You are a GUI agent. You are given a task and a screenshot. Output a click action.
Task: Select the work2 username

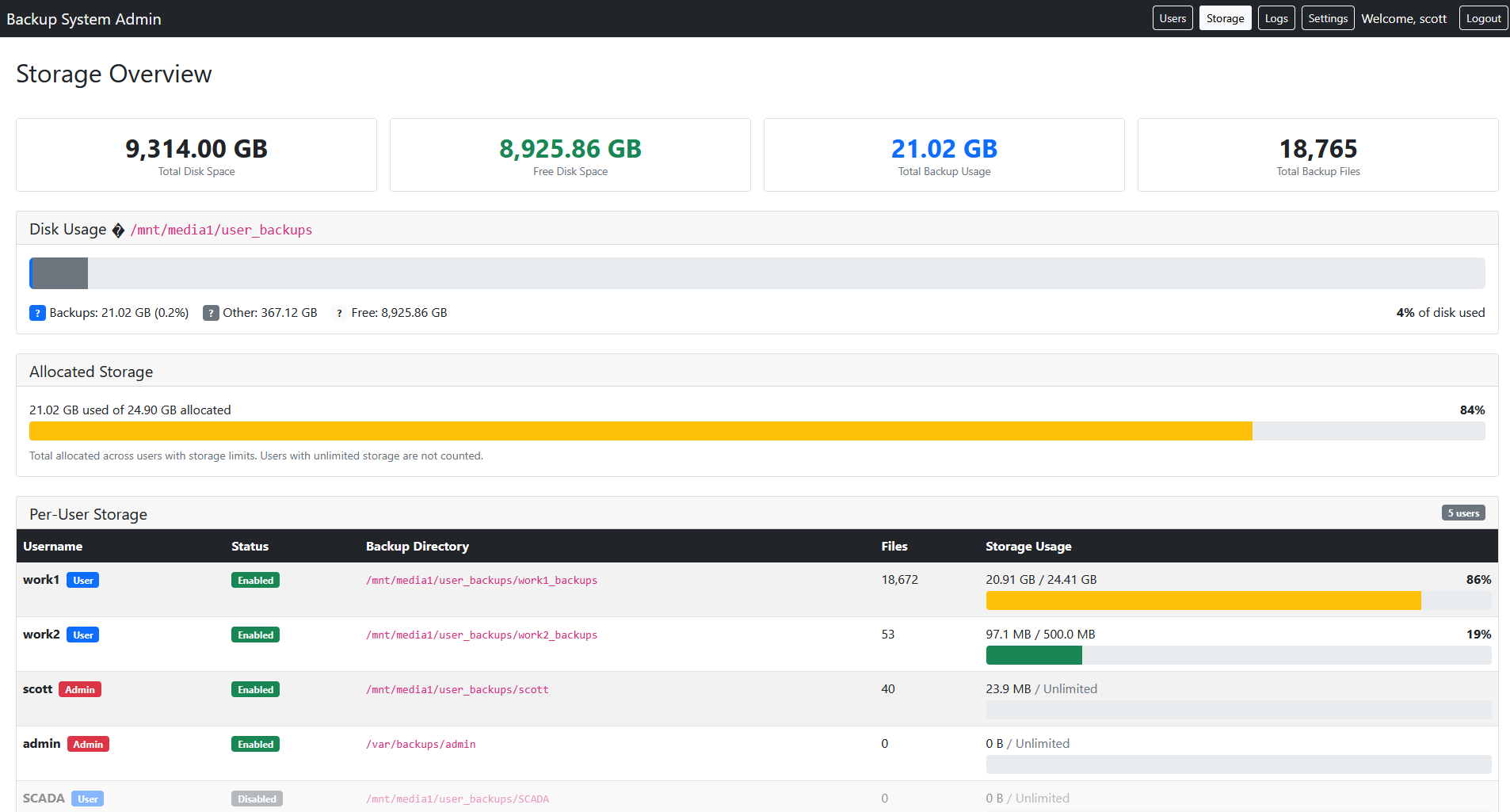click(41, 635)
